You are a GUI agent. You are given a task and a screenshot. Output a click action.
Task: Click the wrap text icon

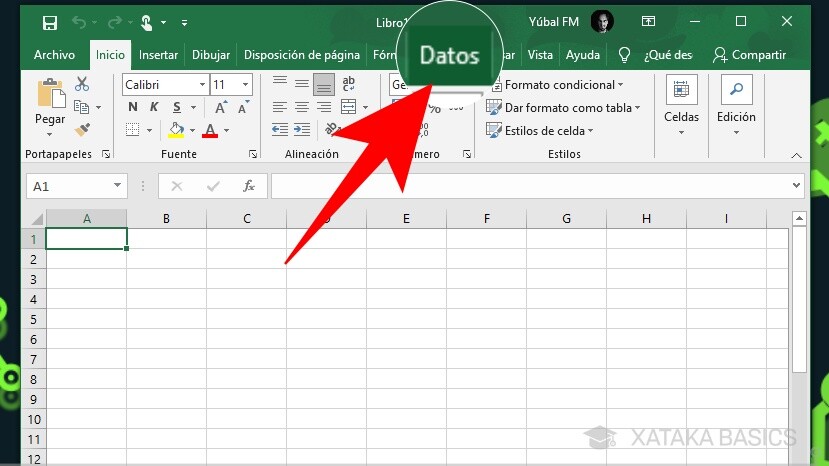(x=348, y=84)
